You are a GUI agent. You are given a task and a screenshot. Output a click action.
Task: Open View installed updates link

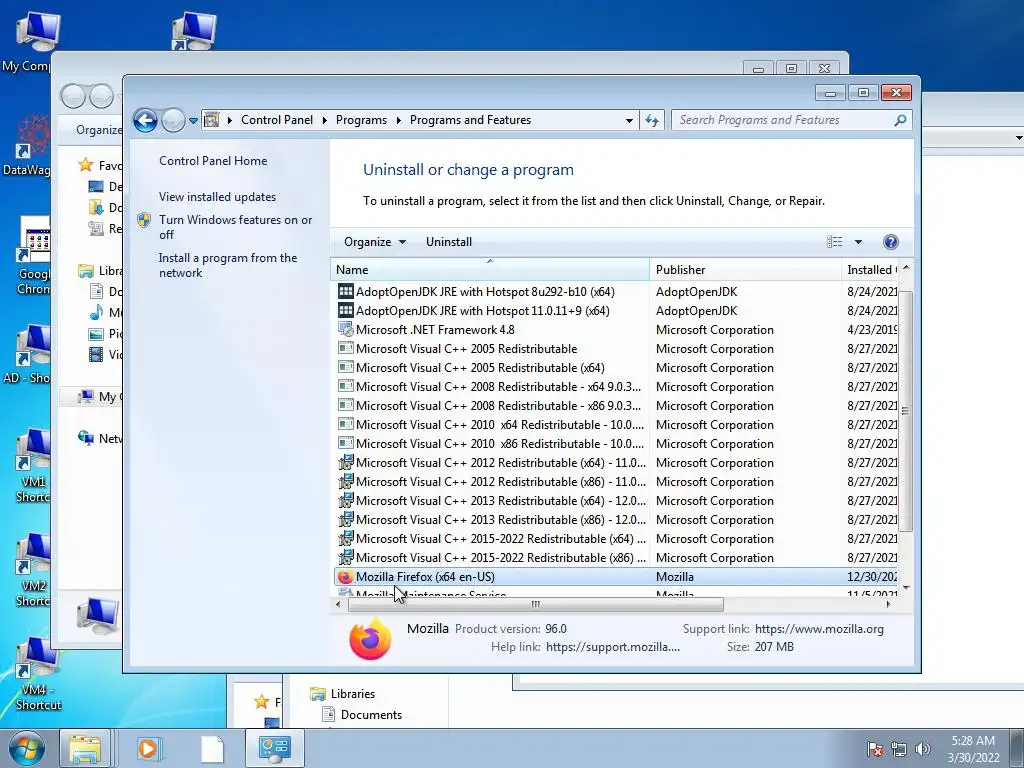217,197
